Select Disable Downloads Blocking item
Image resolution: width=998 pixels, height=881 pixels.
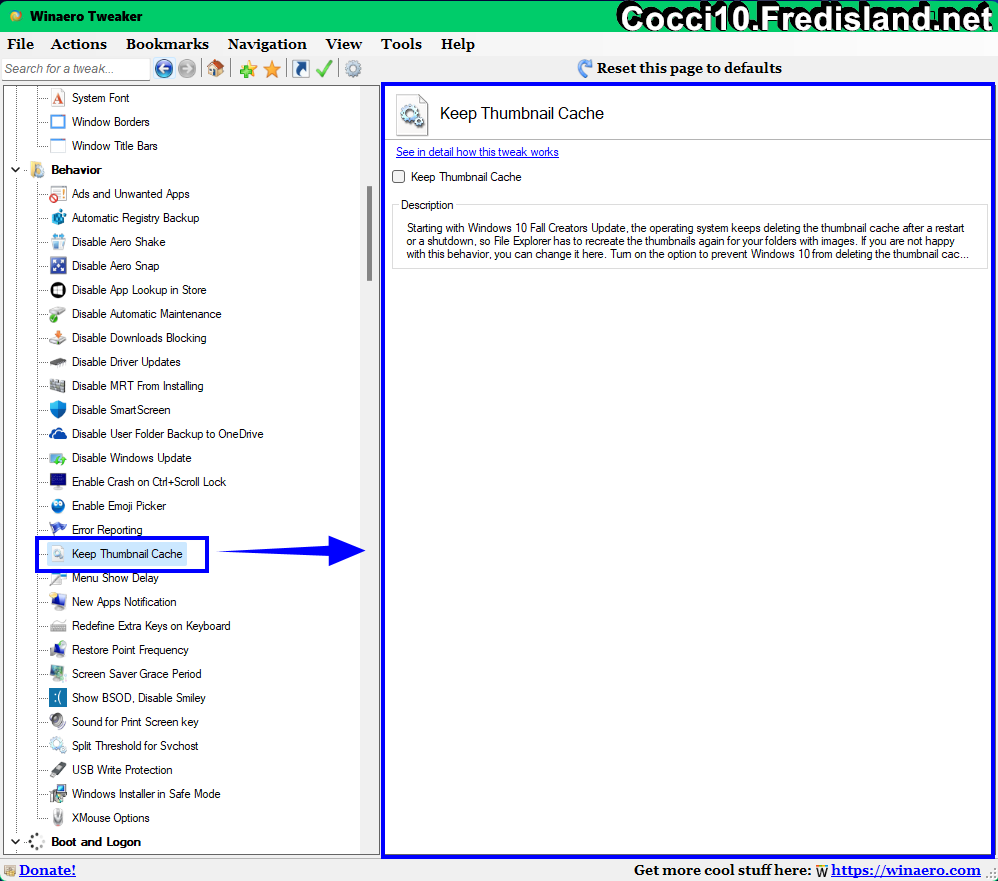(x=139, y=338)
